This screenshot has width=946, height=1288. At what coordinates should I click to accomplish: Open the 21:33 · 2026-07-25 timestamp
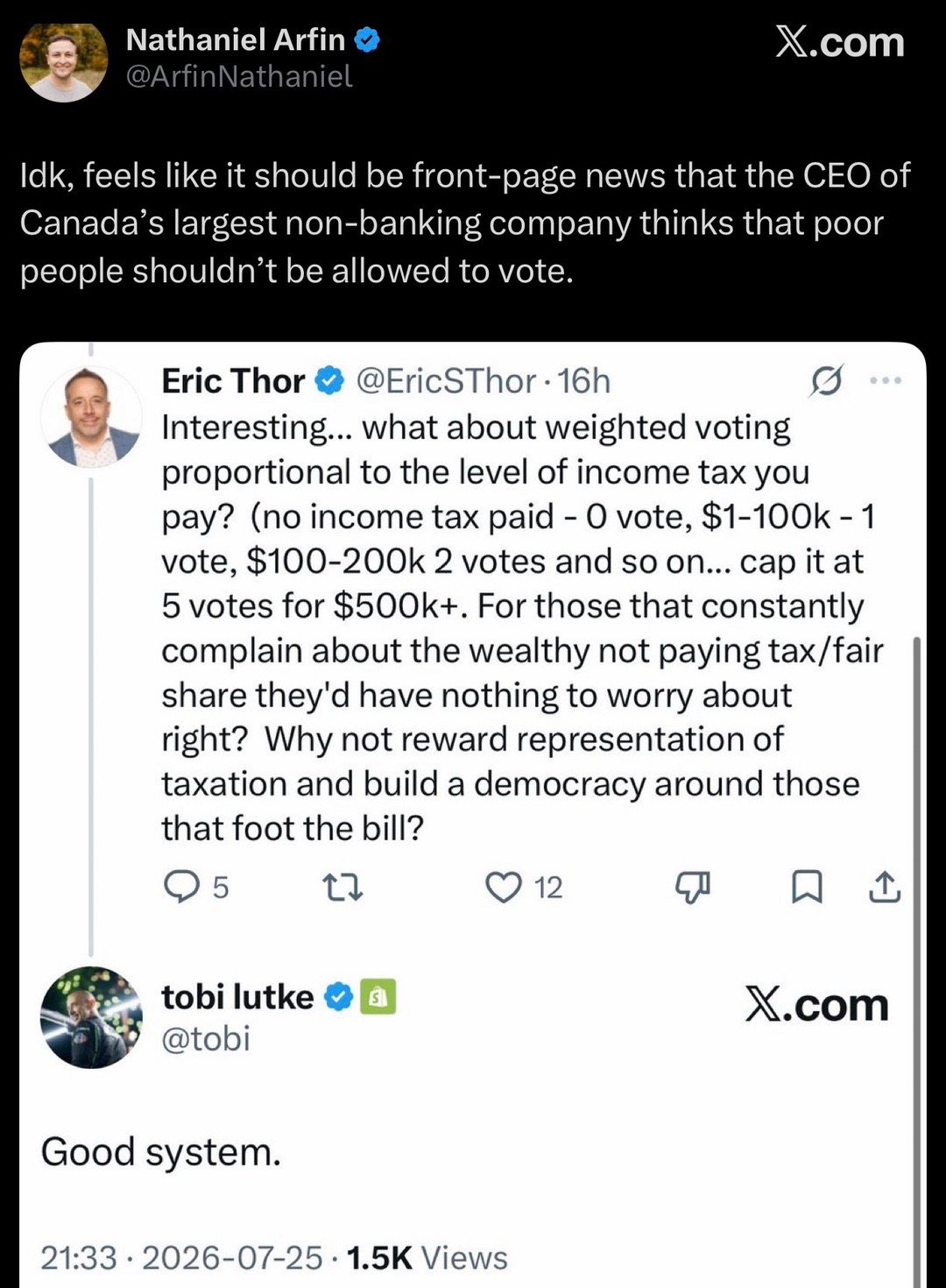coord(181,1258)
